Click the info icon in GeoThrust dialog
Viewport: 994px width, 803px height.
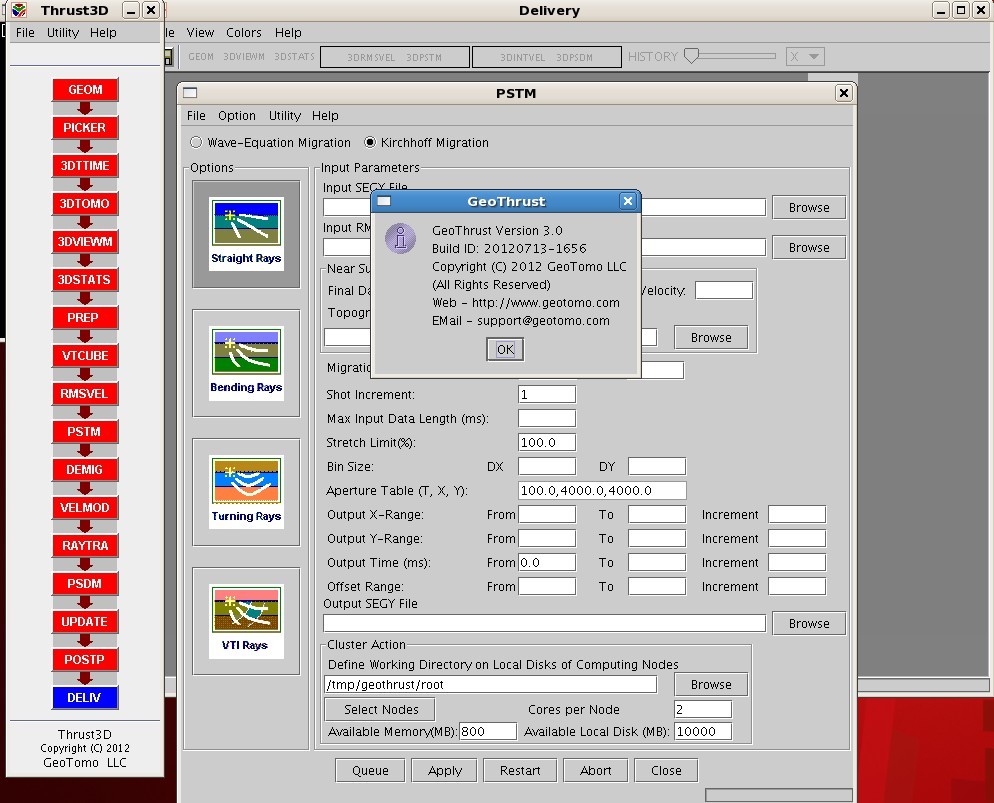pos(401,239)
